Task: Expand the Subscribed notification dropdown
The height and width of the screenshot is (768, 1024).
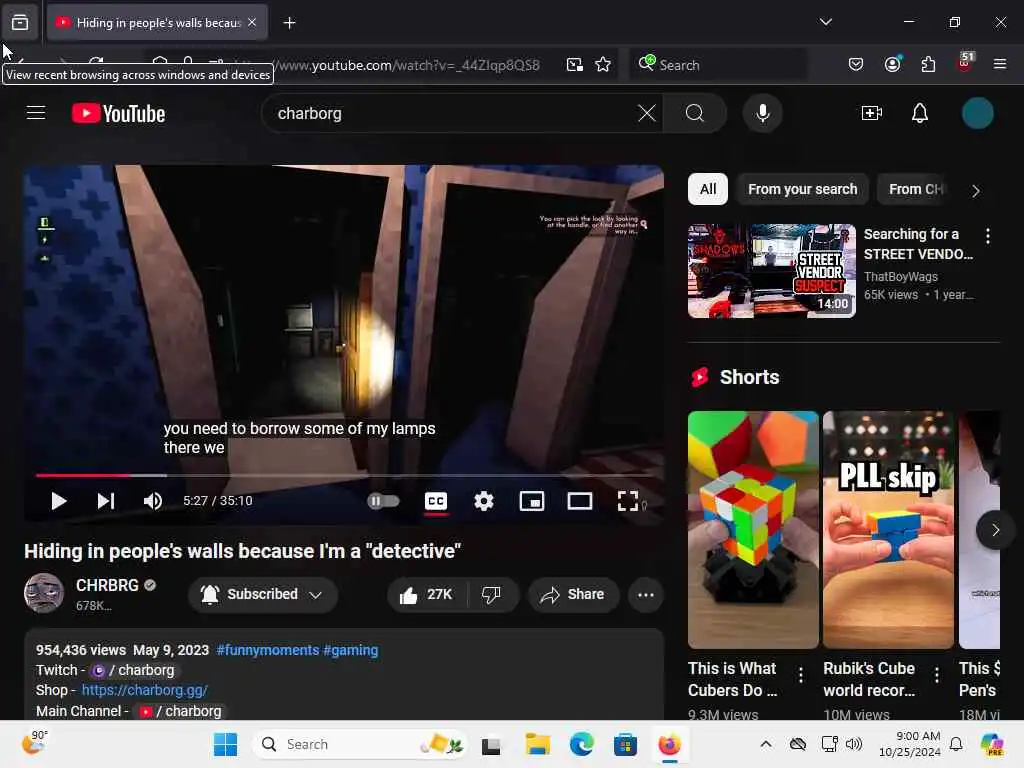Action: point(263,594)
